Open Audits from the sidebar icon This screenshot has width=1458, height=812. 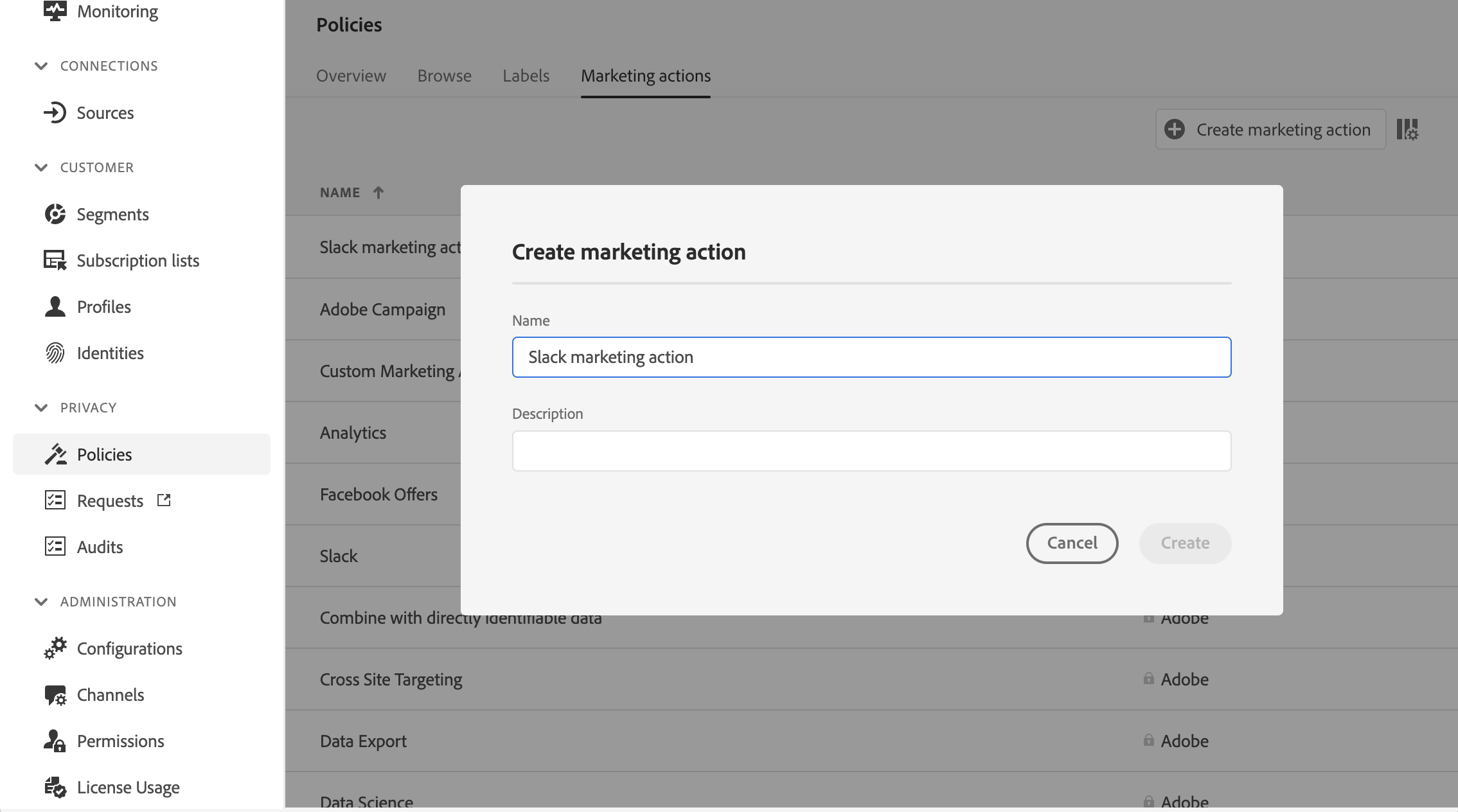(55, 547)
